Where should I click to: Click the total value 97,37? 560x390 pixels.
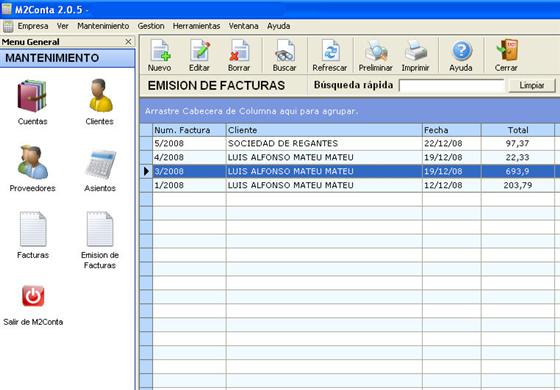click(518, 144)
